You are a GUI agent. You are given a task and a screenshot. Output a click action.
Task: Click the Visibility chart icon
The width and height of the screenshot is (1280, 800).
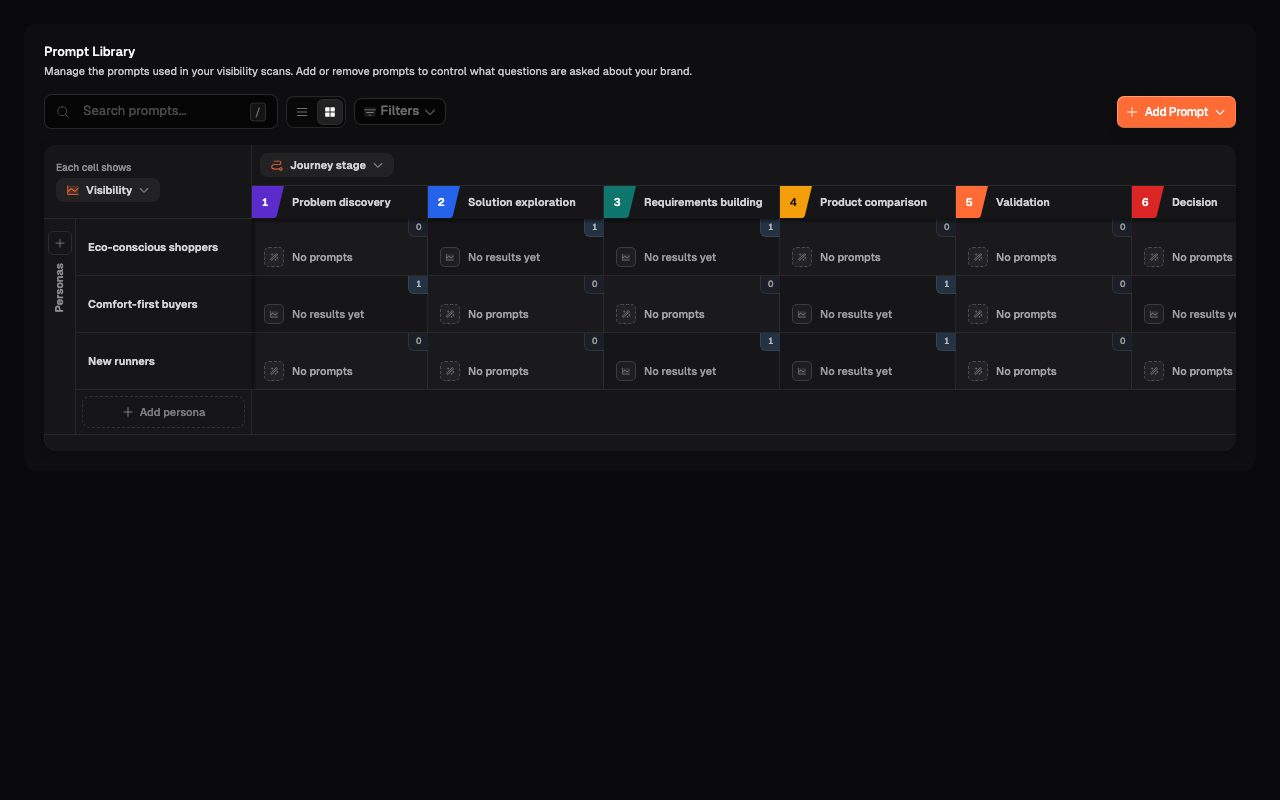(73, 190)
